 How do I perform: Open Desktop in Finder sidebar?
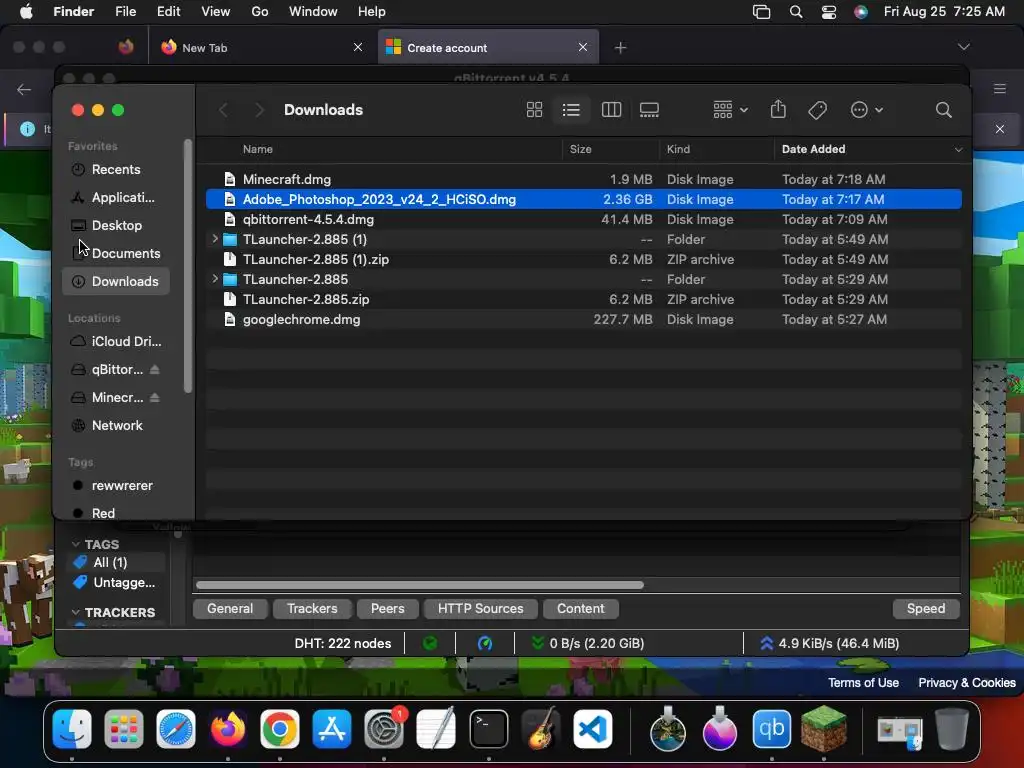pos(116,225)
